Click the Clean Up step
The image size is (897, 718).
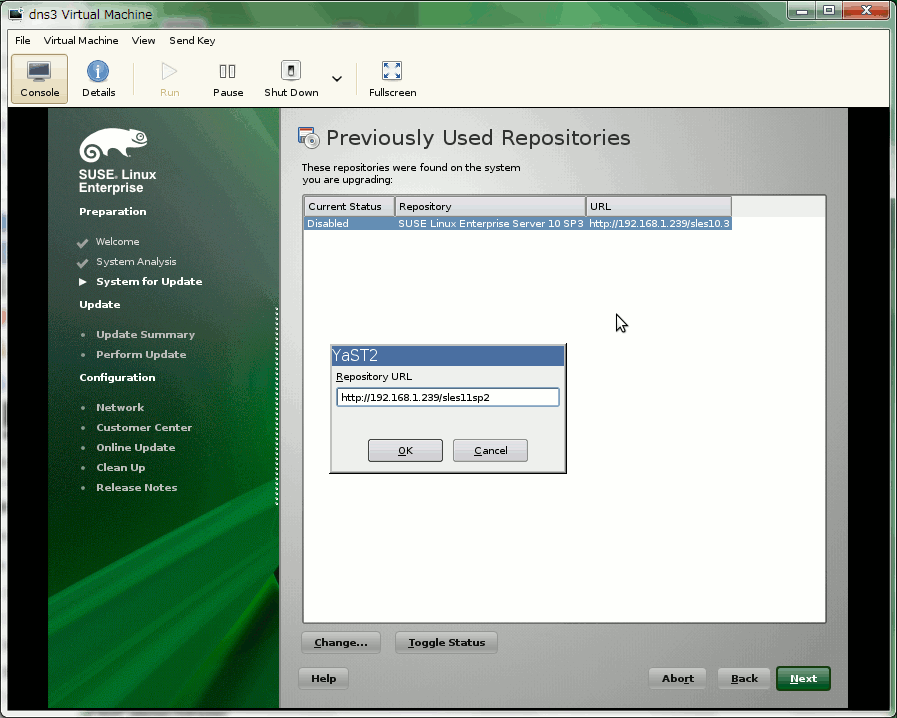coord(121,467)
